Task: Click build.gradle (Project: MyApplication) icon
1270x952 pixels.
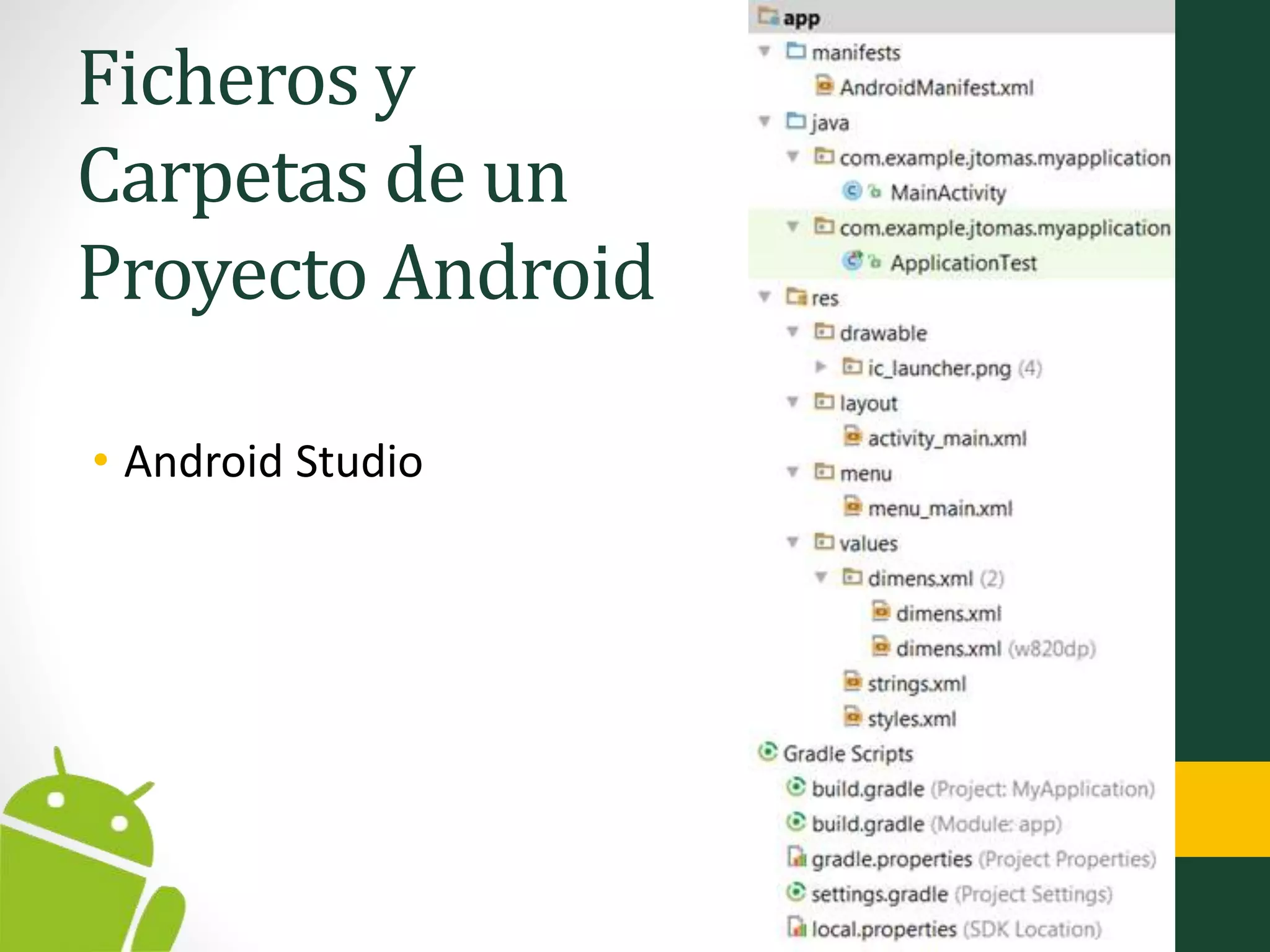Action: coord(796,787)
